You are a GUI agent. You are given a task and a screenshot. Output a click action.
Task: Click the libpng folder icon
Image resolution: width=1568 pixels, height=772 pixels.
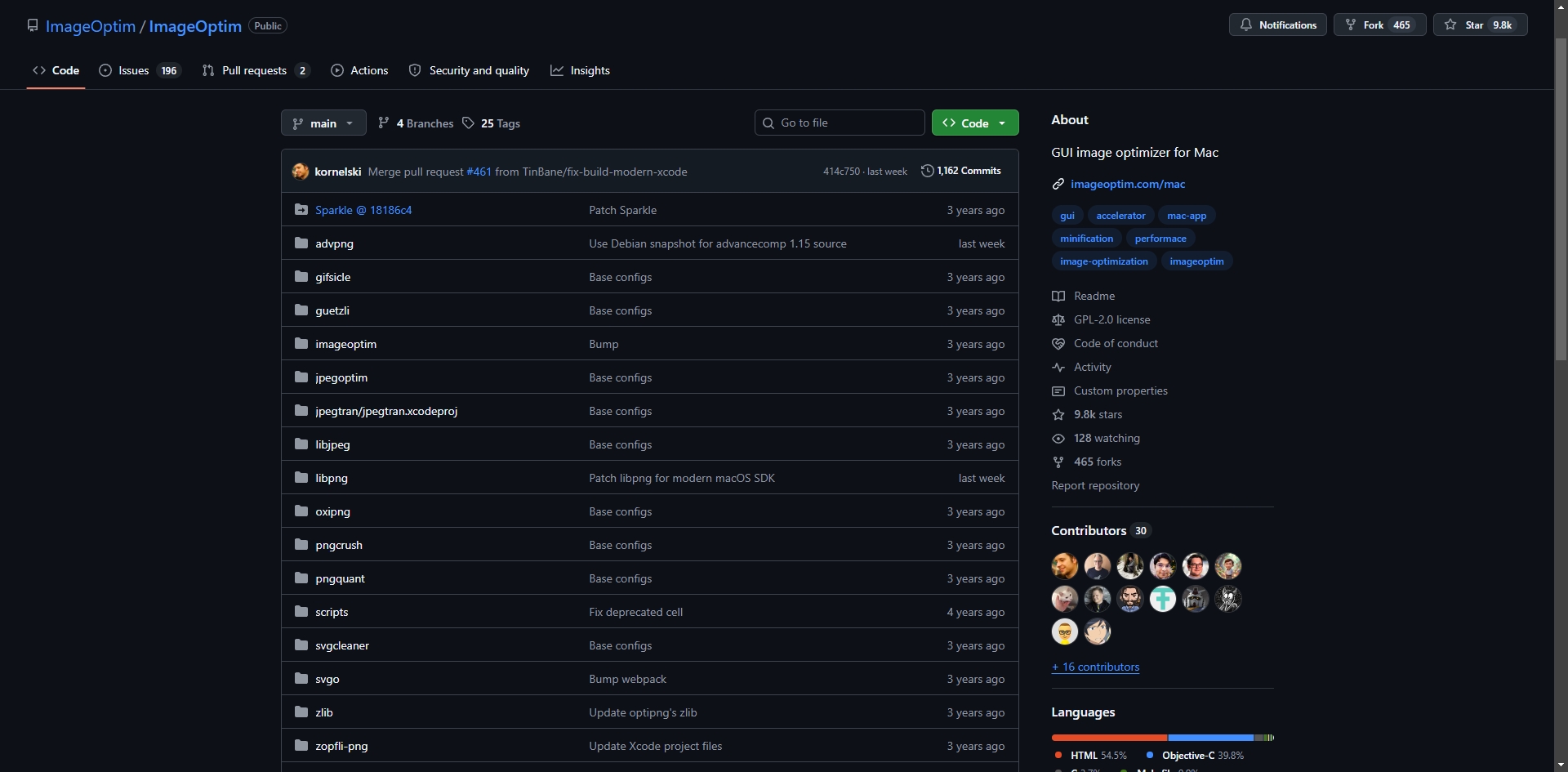301,478
